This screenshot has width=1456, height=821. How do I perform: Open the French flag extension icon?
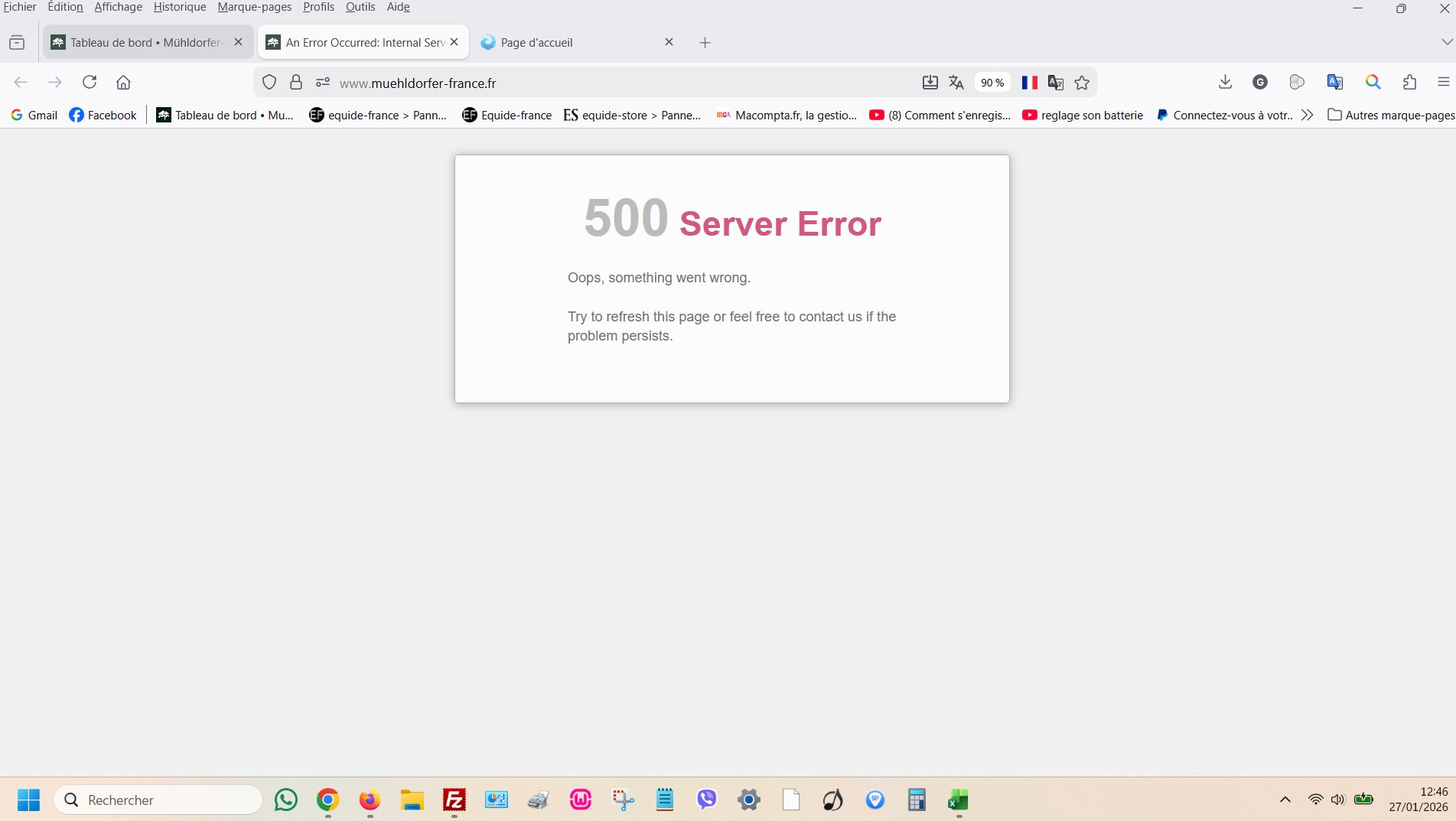click(x=1030, y=83)
